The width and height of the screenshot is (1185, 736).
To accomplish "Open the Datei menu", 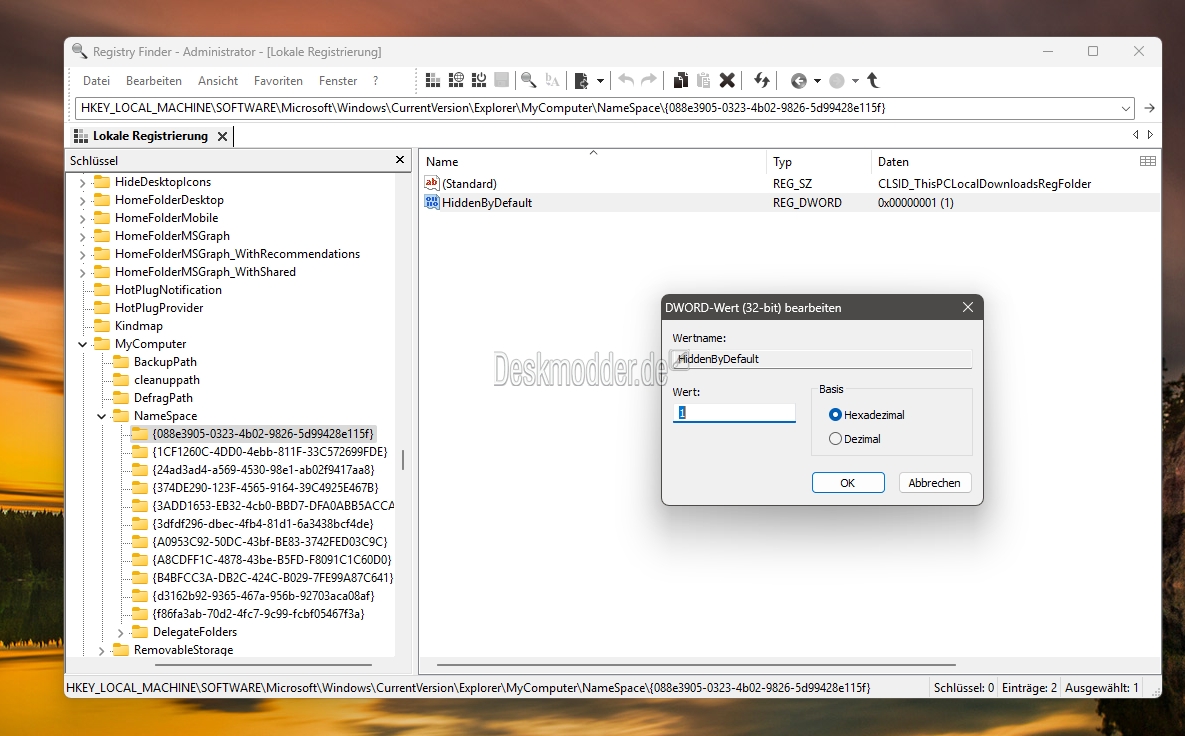I will (96, 81).
